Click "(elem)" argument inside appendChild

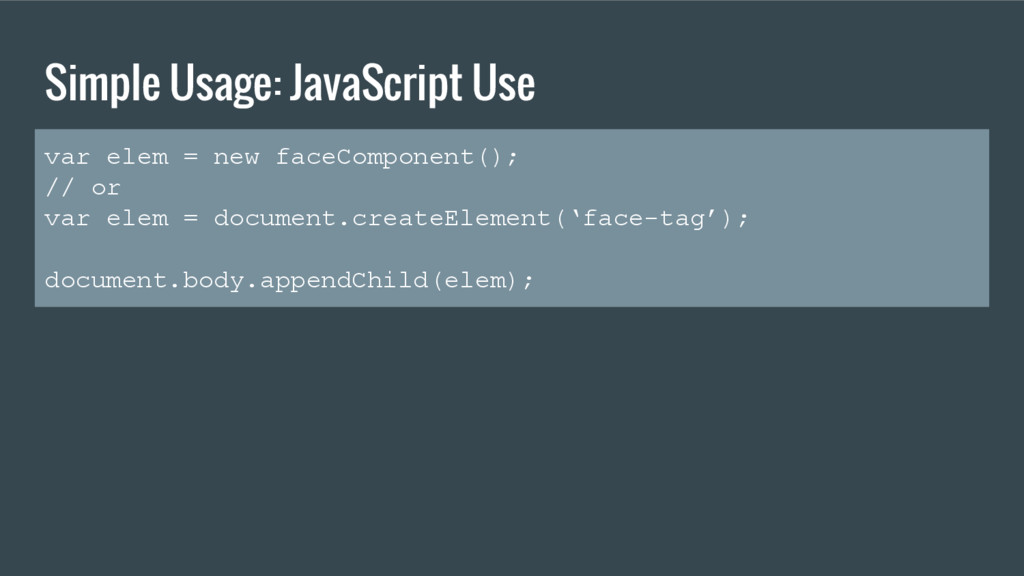[x=475, y=281]
